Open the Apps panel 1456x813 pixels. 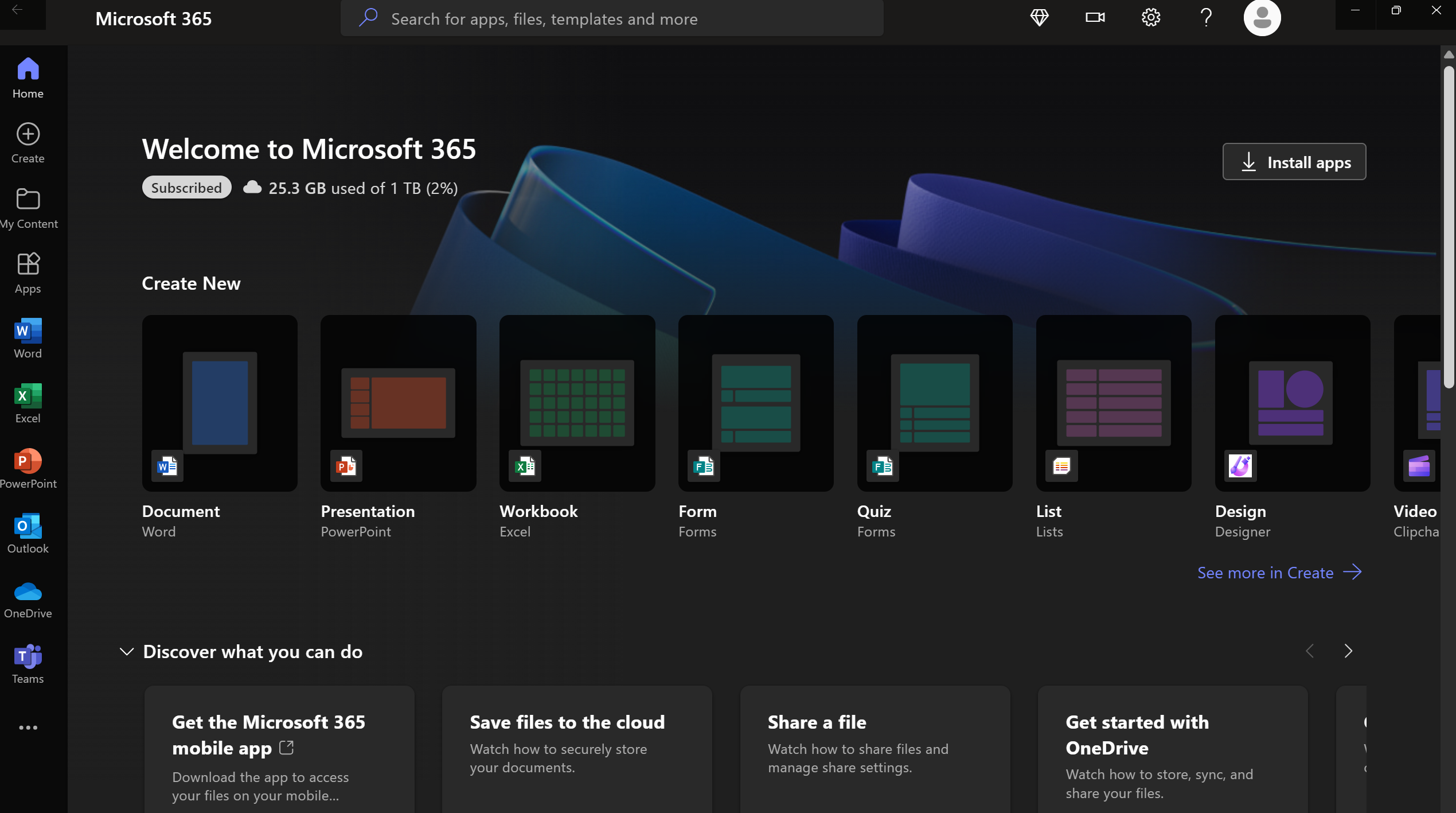click(27, 271)
